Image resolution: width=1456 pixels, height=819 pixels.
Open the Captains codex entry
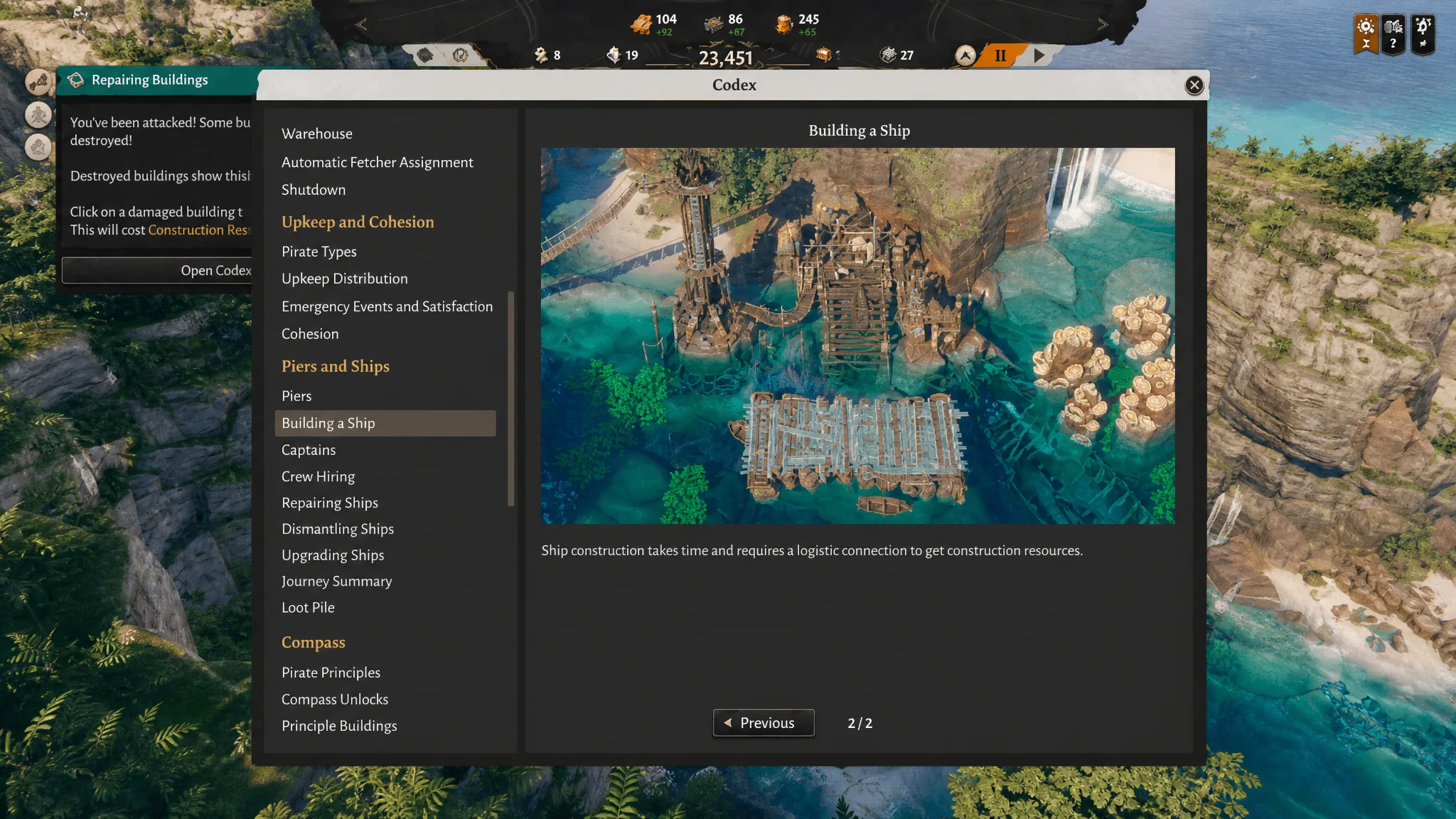coord(309,450)
